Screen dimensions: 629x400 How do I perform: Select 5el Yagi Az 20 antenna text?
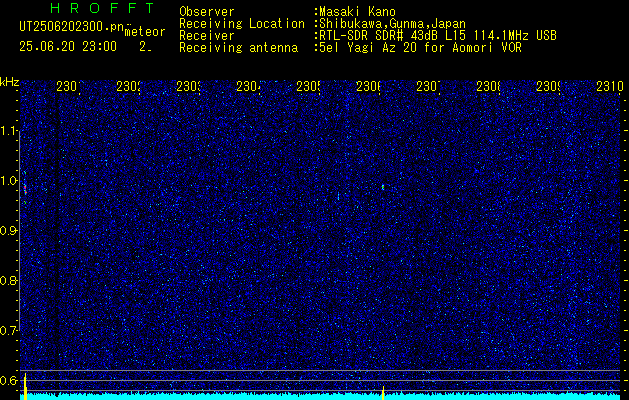point(420,48)
